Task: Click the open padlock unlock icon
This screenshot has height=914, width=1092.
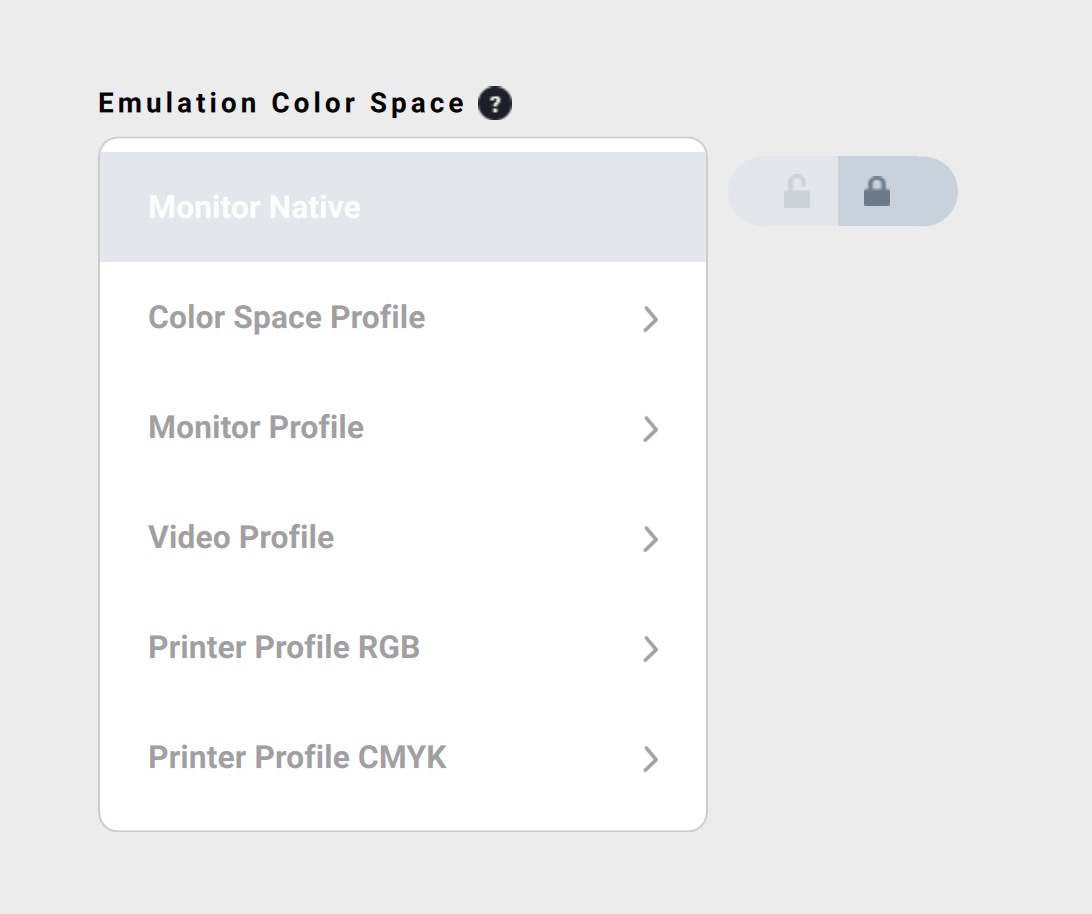Action: [796, 191]
